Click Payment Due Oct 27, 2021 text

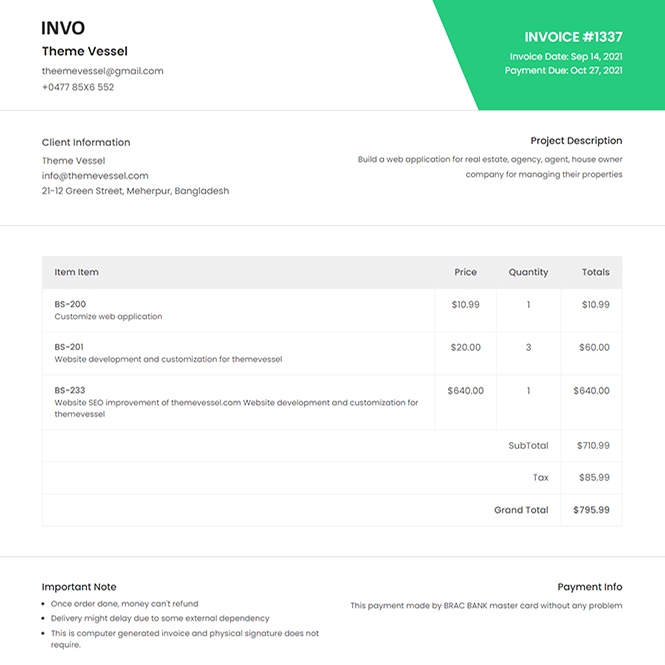pyautogui.click(x=563, y=70)
